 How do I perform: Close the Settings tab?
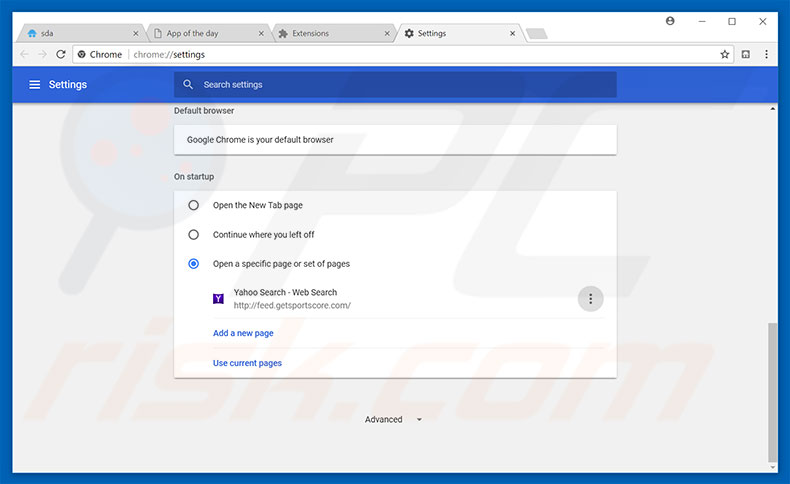(512, 33)
